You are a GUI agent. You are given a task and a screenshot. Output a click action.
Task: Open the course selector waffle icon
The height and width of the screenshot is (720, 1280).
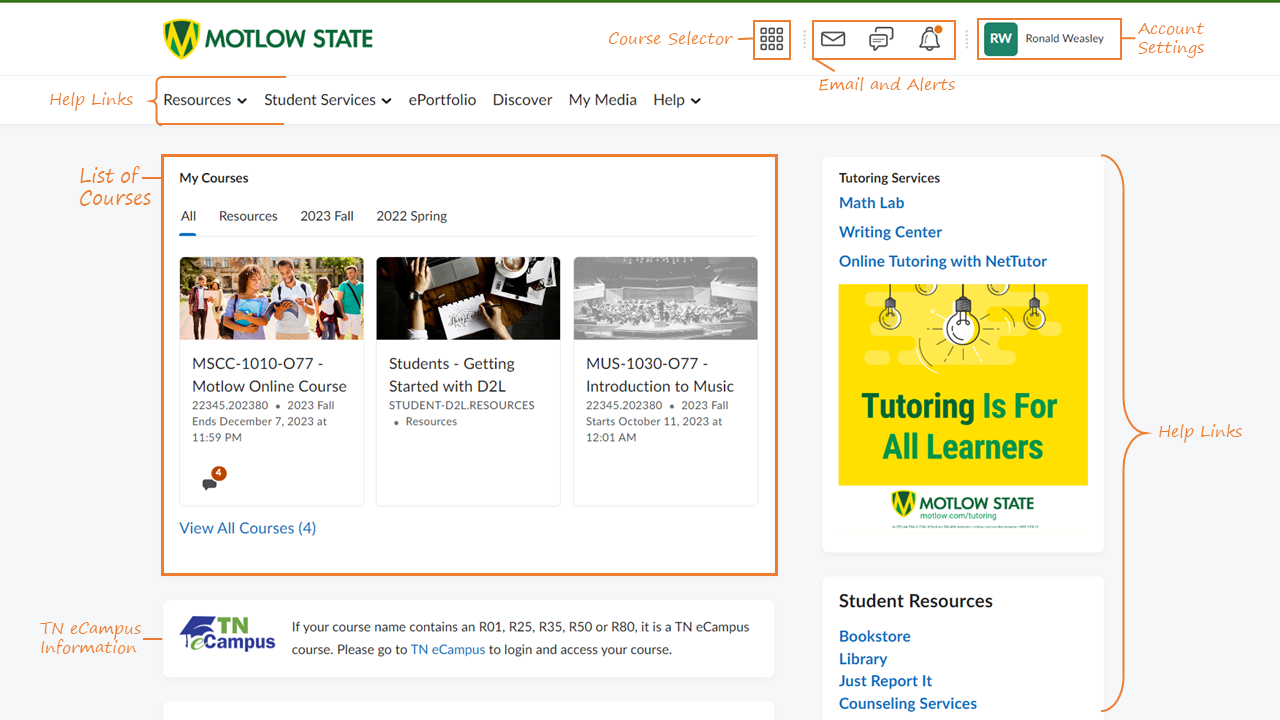pos(771,39)
